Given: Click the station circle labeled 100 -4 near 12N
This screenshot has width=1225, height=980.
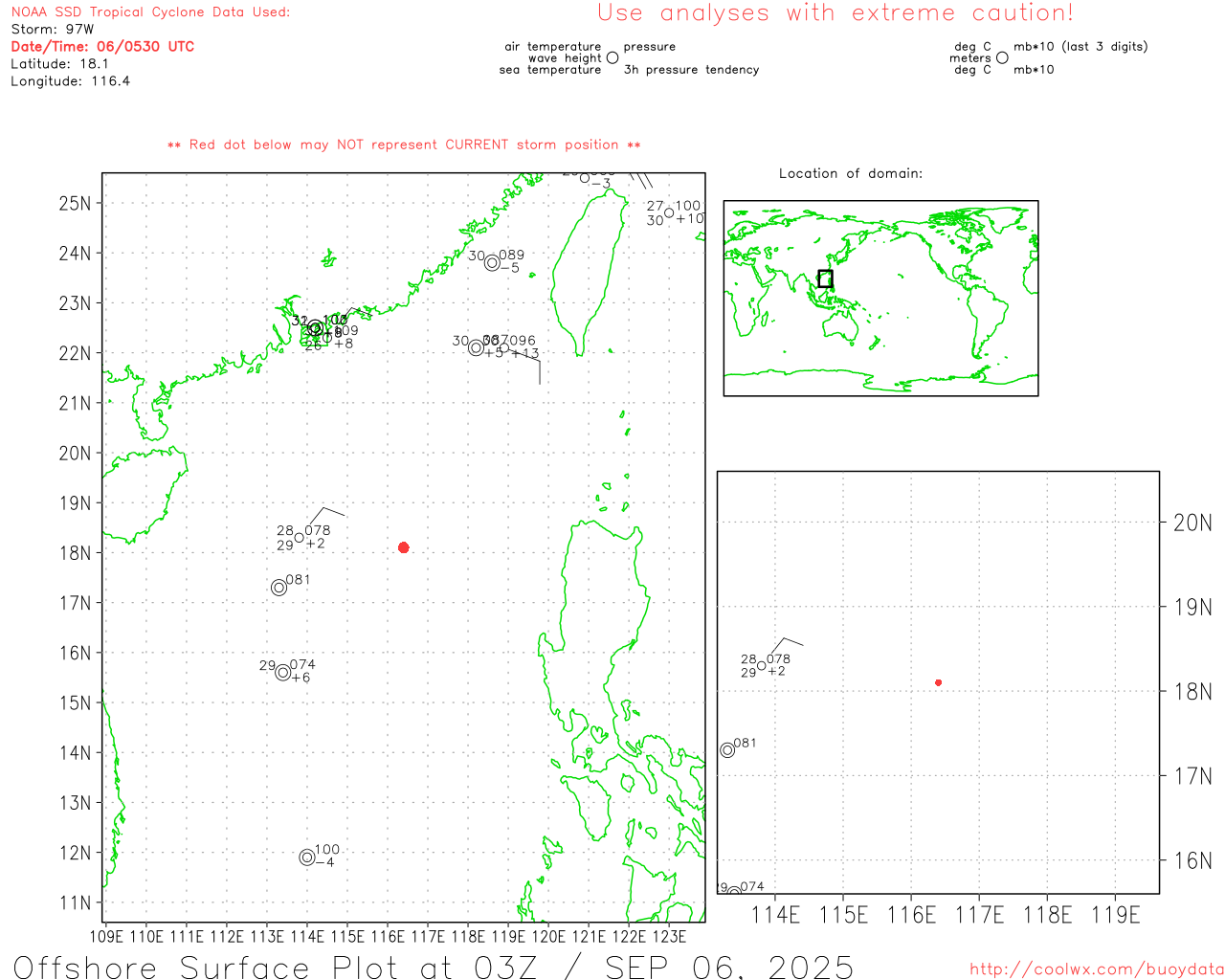Looking at the screenshot, I should click(307, 857).
